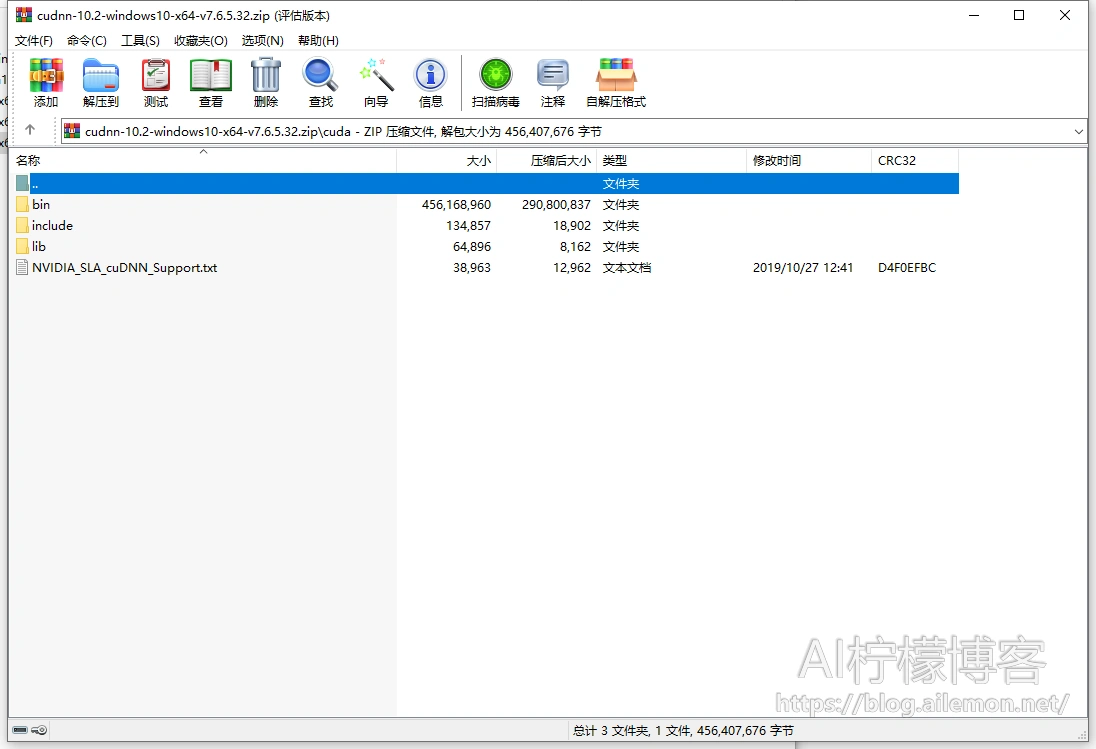Image resolution: width=1096 pixels, height=749 pixels.
Task: Click 自解压格式 SFX icon
Action: (x=616, y=75)
